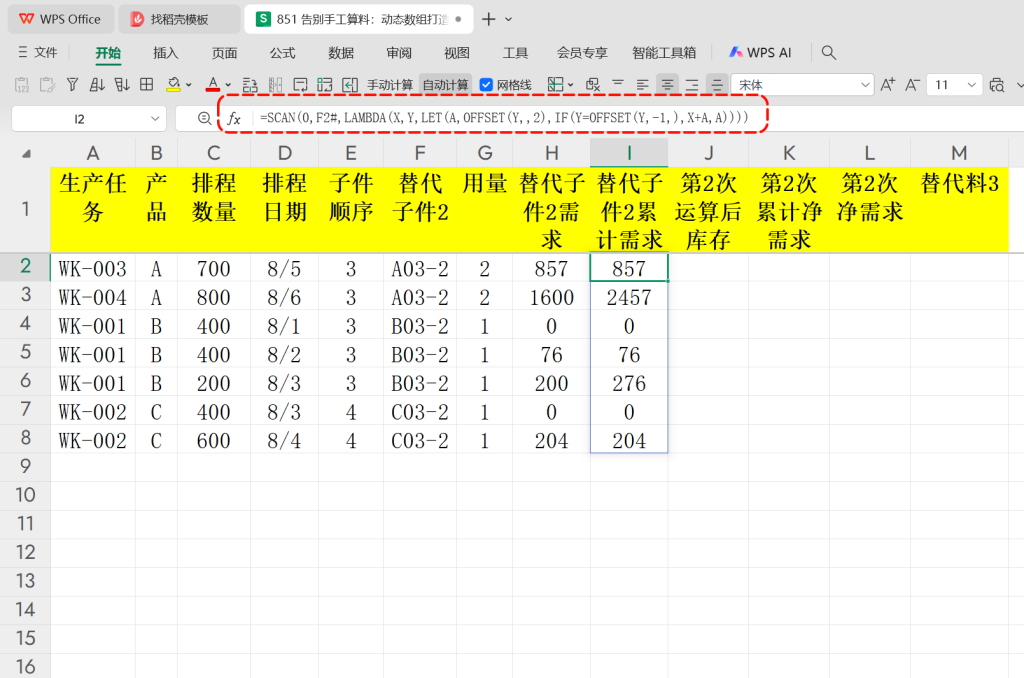Click the select-all triangle corner
The width and height of the screenshot is (1024, 678).
tap(26, 153)
